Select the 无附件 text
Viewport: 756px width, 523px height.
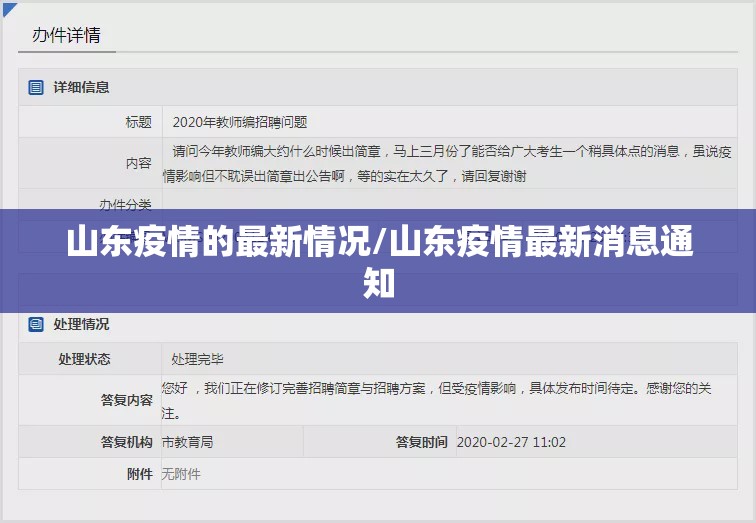(181, 474)
